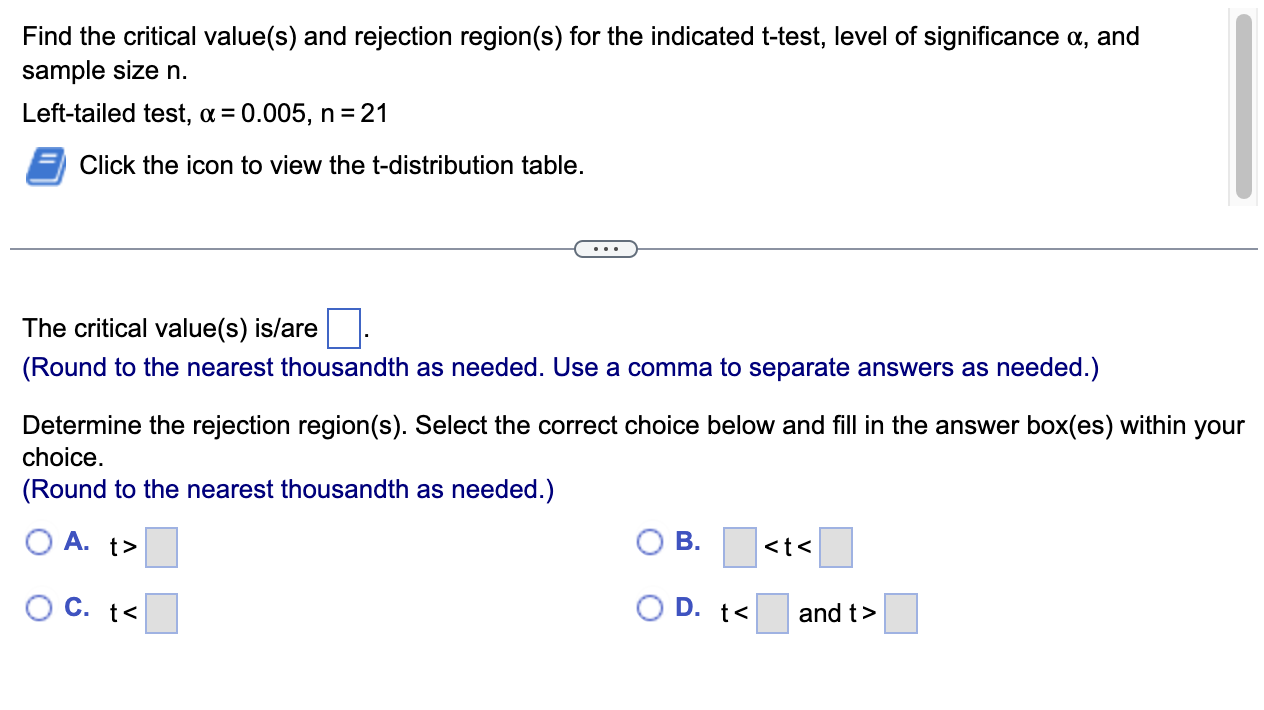The height and width of the screenshot is (710, 1264).
Task: Select radio button D for two-tailed rejection region
Action: tap(649, 607)
